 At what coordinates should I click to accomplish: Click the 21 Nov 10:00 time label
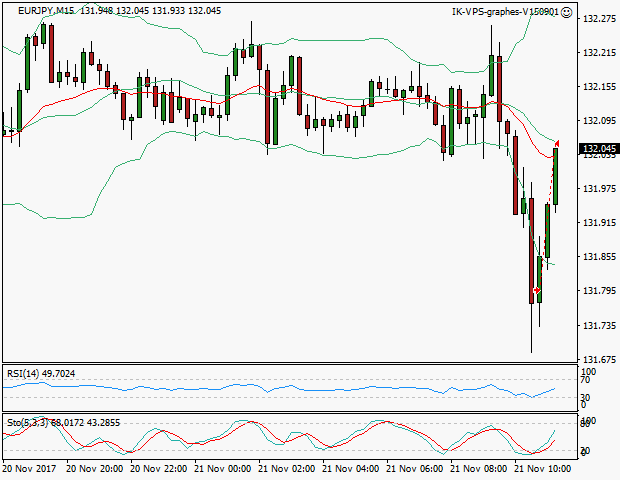(x=543, y=469)
